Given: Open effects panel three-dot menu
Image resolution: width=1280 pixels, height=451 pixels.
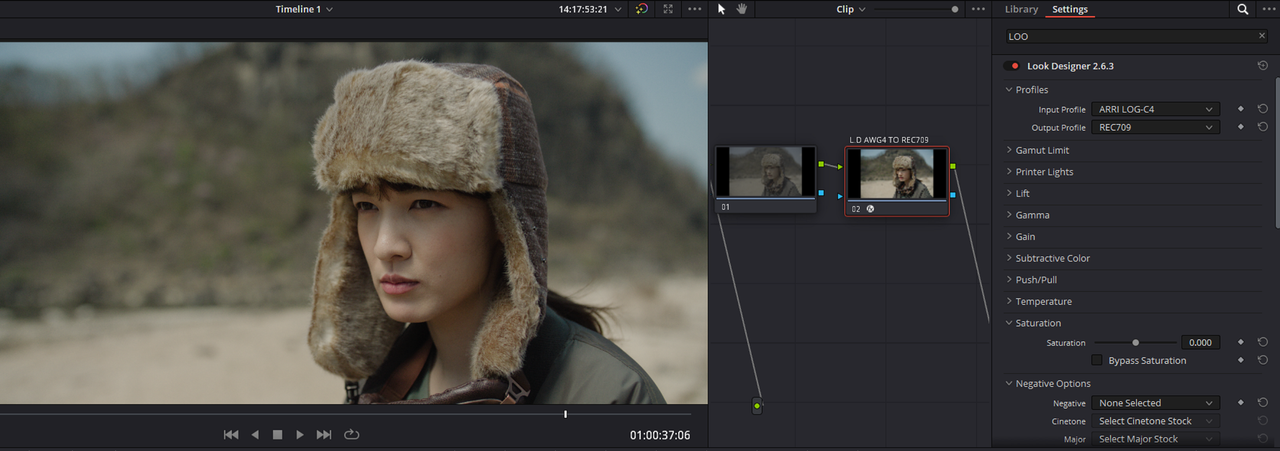Looking at the screenshot, I should (x=1270, y=9).
